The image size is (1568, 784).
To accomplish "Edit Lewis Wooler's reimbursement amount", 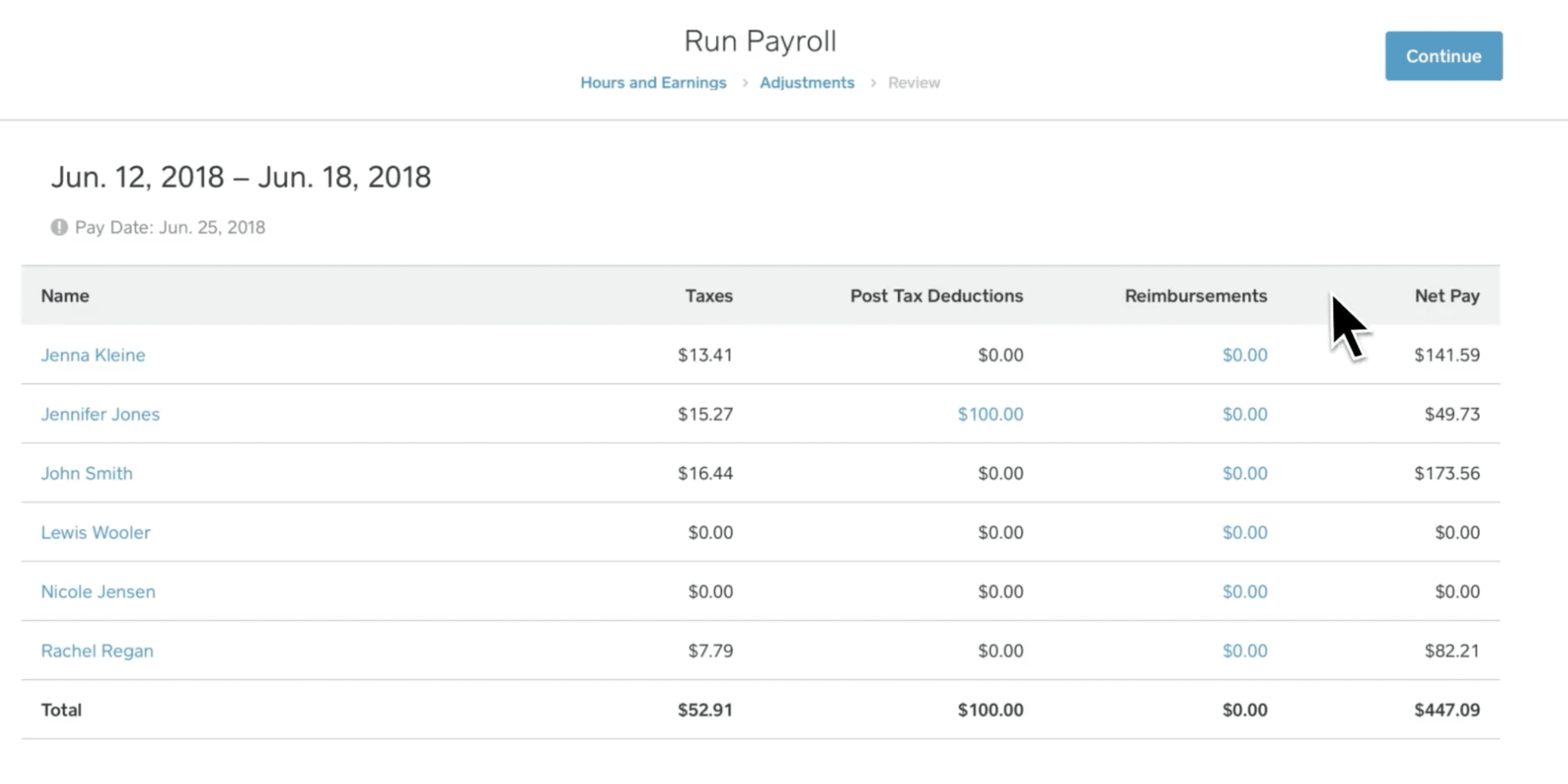I will tap(1245, 532).
